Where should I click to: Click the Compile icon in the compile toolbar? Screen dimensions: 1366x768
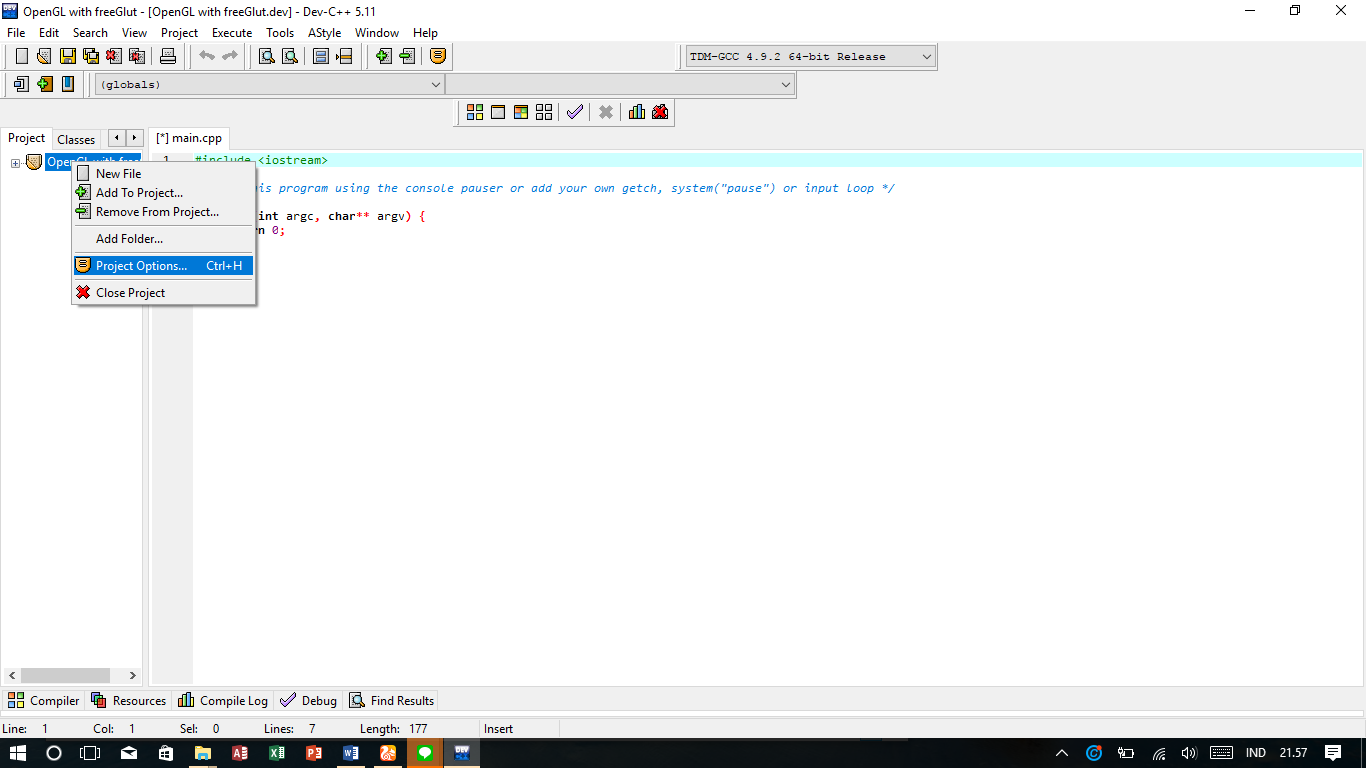click(x=475, y=112)
